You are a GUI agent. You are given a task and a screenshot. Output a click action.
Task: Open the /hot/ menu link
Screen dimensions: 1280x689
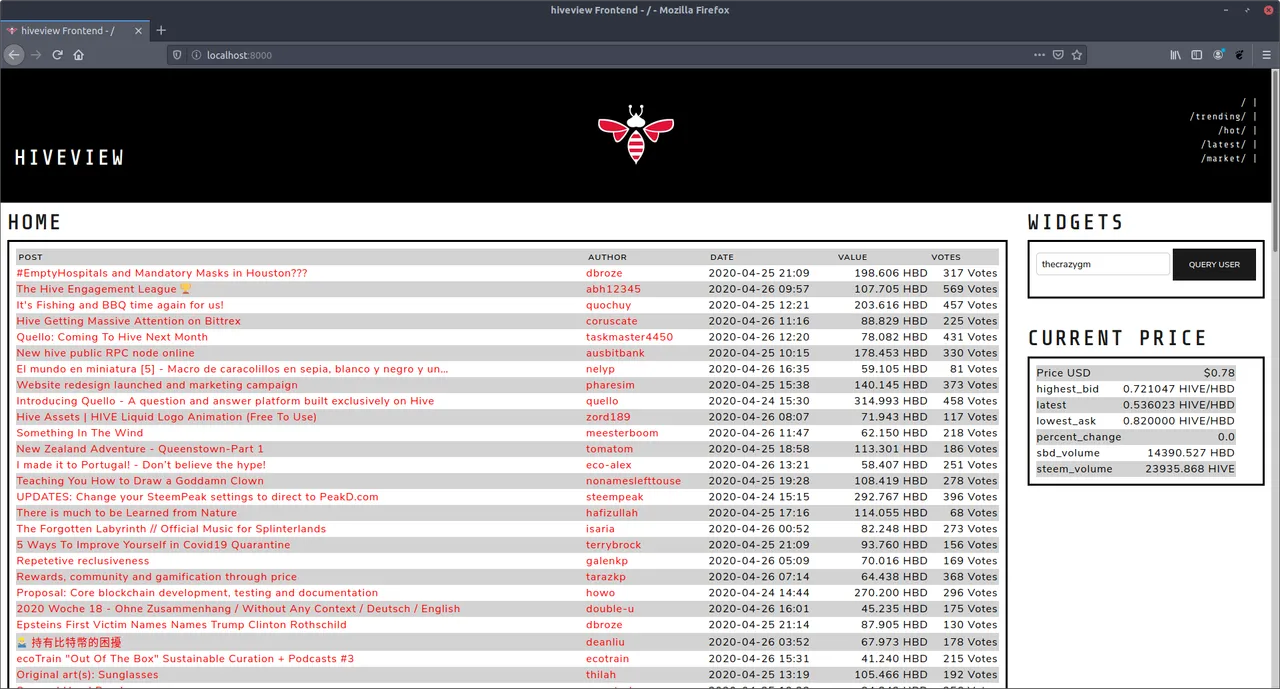click(x=1232, y=130)
